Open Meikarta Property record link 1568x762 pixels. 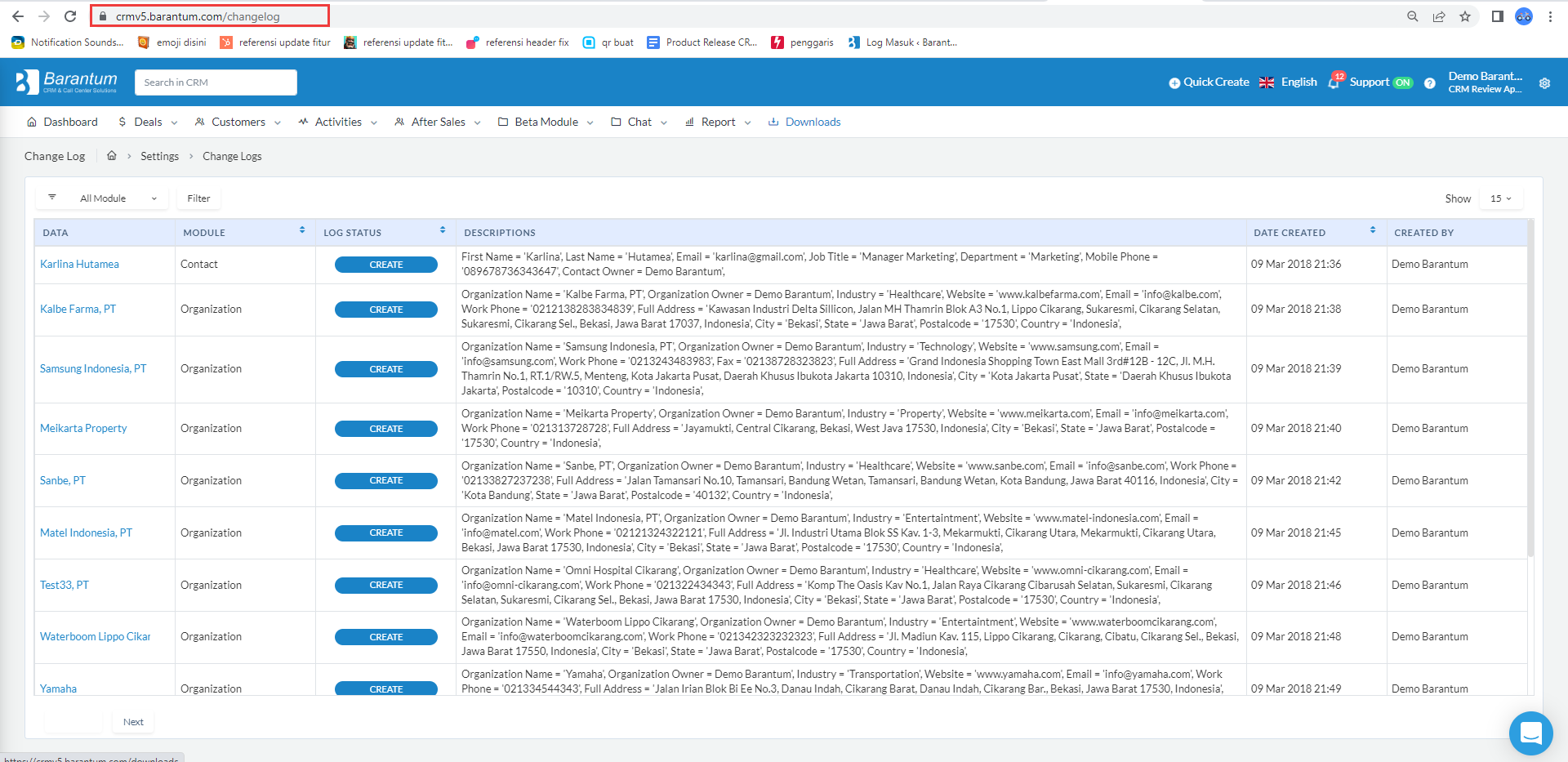(x=83, y=428)
